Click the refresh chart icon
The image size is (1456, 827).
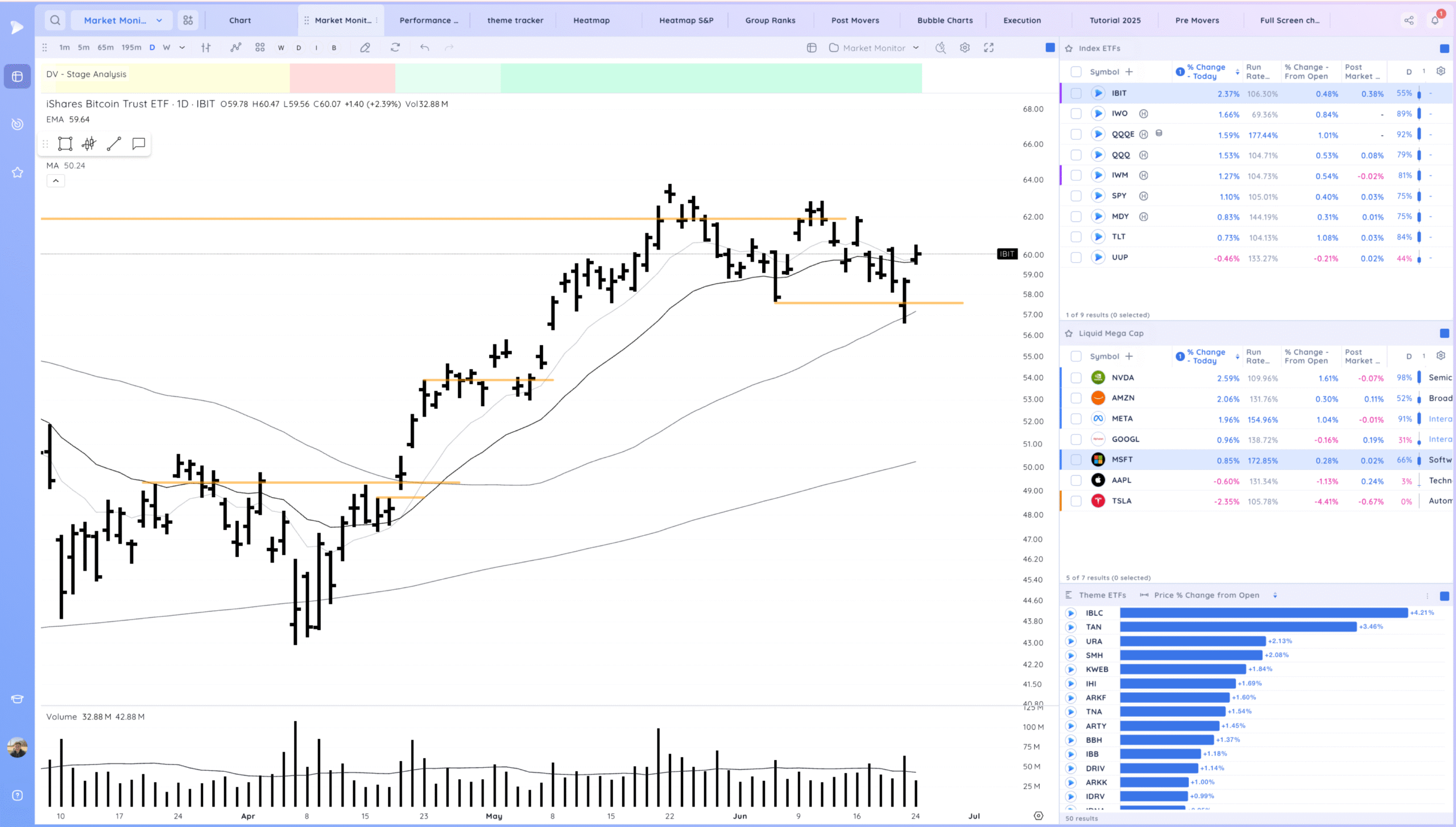pyautogui.click(x=395, y=48)
